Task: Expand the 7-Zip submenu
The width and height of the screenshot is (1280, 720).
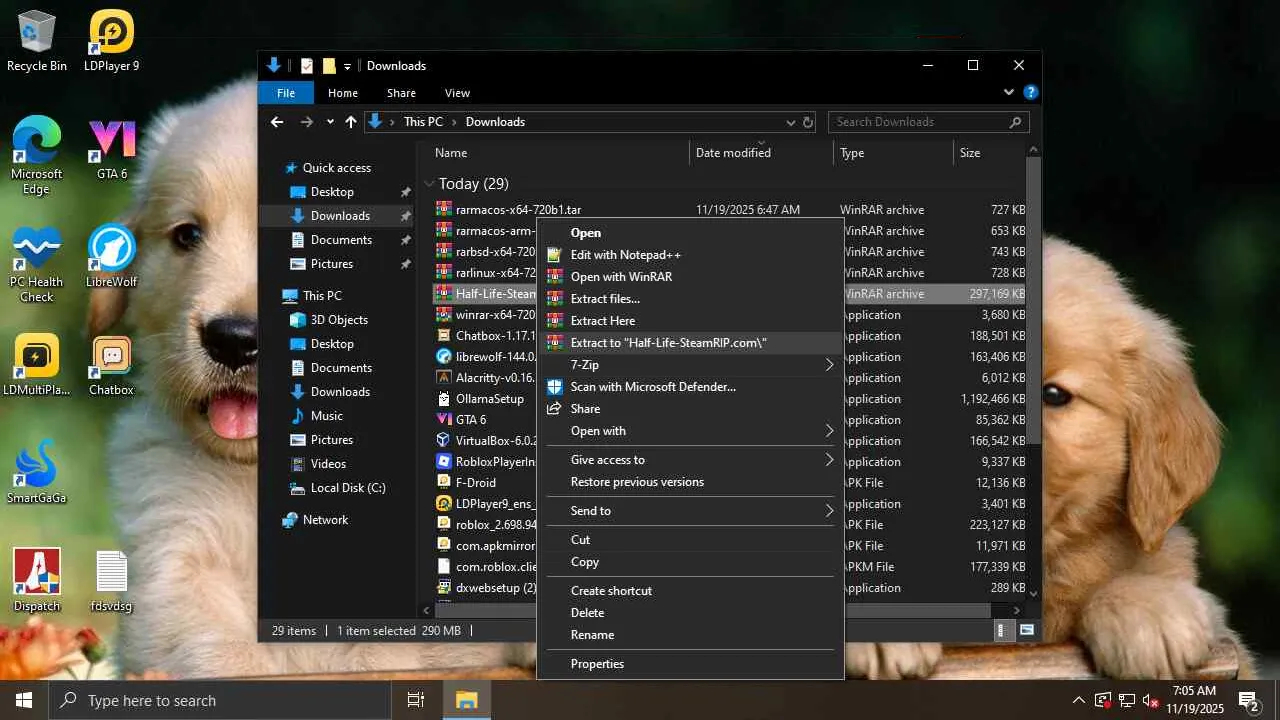Action: pyautogui.click(x=690, y=365)
